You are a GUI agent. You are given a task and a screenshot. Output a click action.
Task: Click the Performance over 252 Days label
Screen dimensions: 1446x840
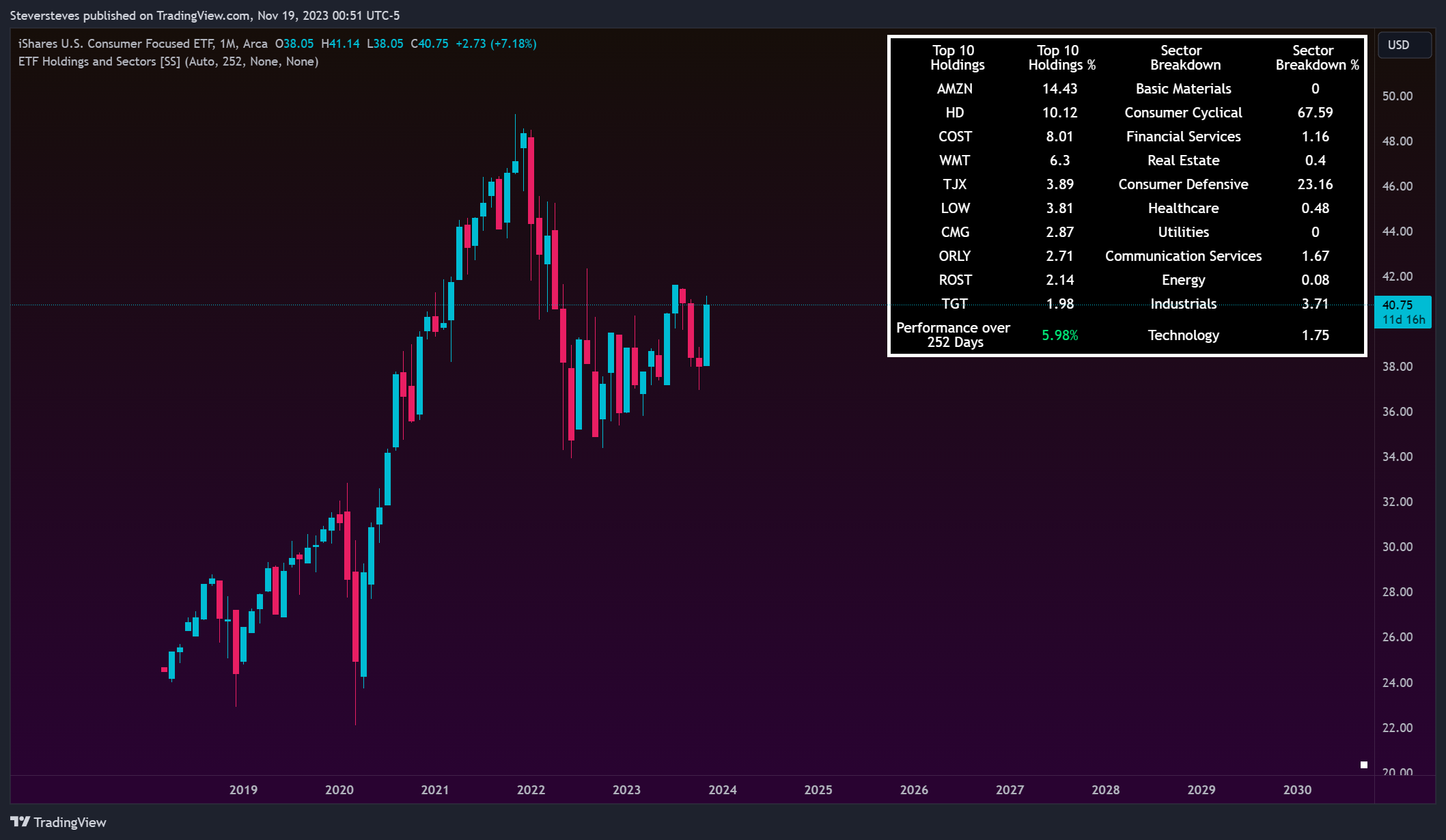pyautogui.click(x=953, y=335)
